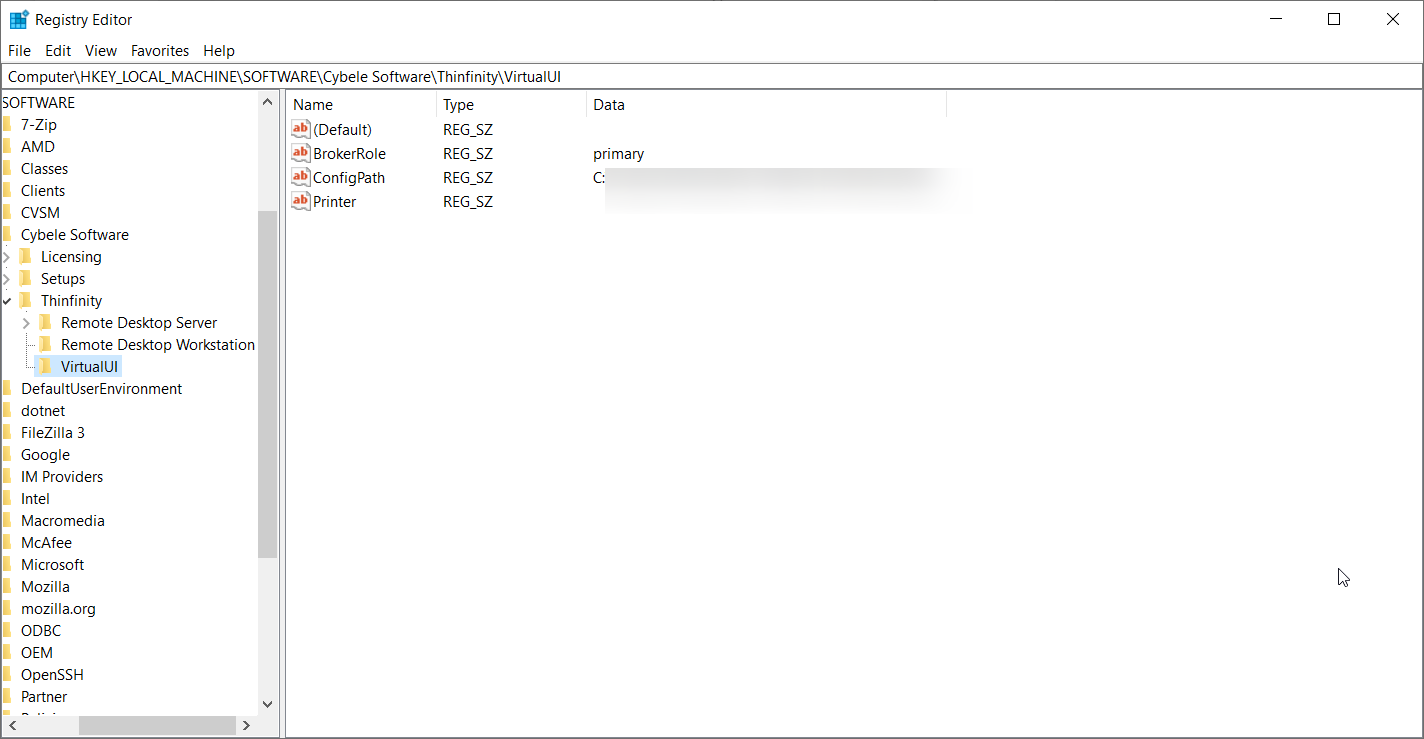
Task: Expand the Licensing key
Action: (x=7, y=257)
